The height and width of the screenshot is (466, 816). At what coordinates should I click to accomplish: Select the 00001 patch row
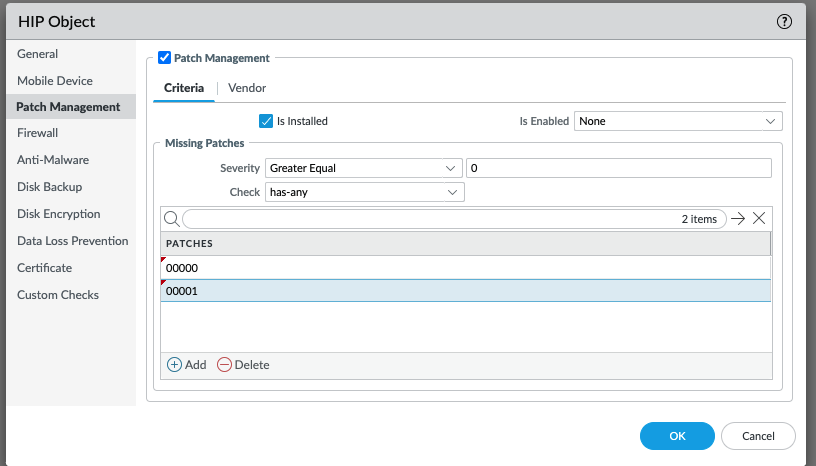click(466, 291)
